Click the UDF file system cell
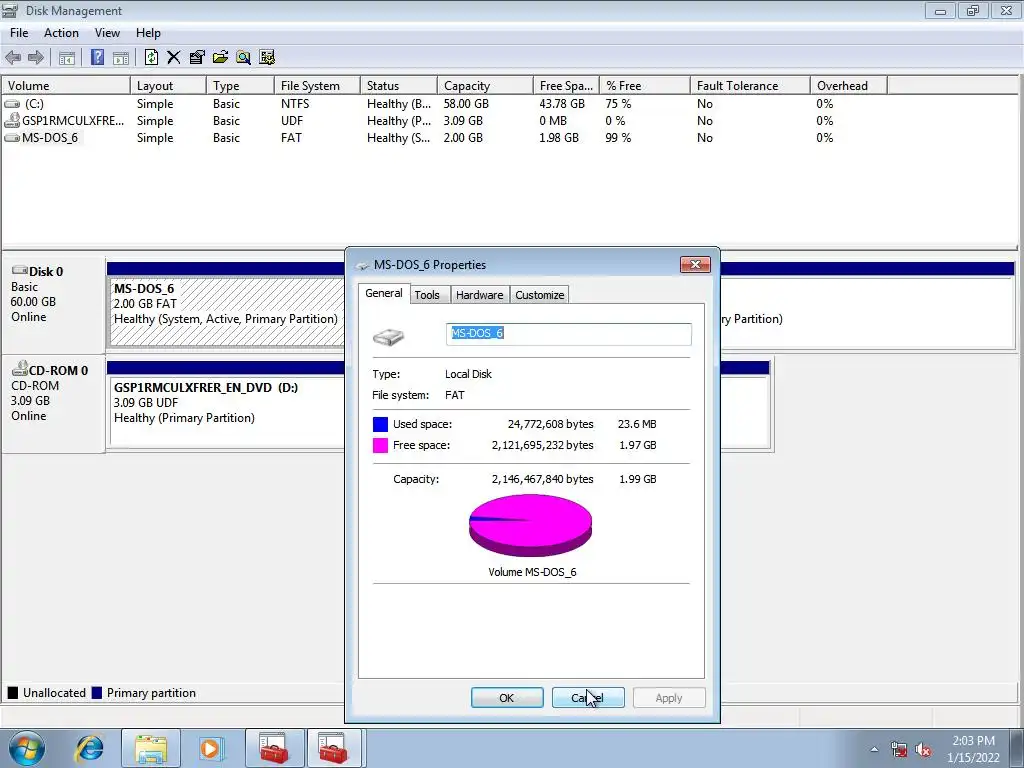This screenshot has width=1024, height=768. [x=292, y=121]
